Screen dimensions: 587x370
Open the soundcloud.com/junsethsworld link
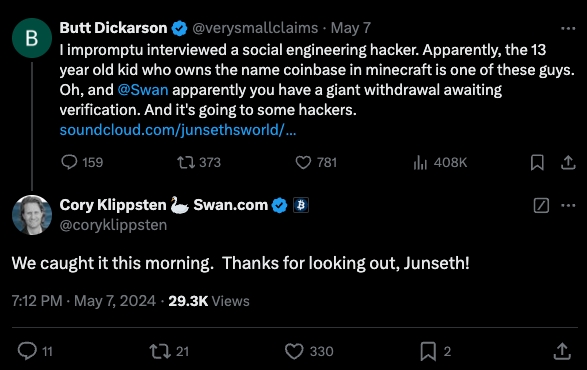[178, 130]
